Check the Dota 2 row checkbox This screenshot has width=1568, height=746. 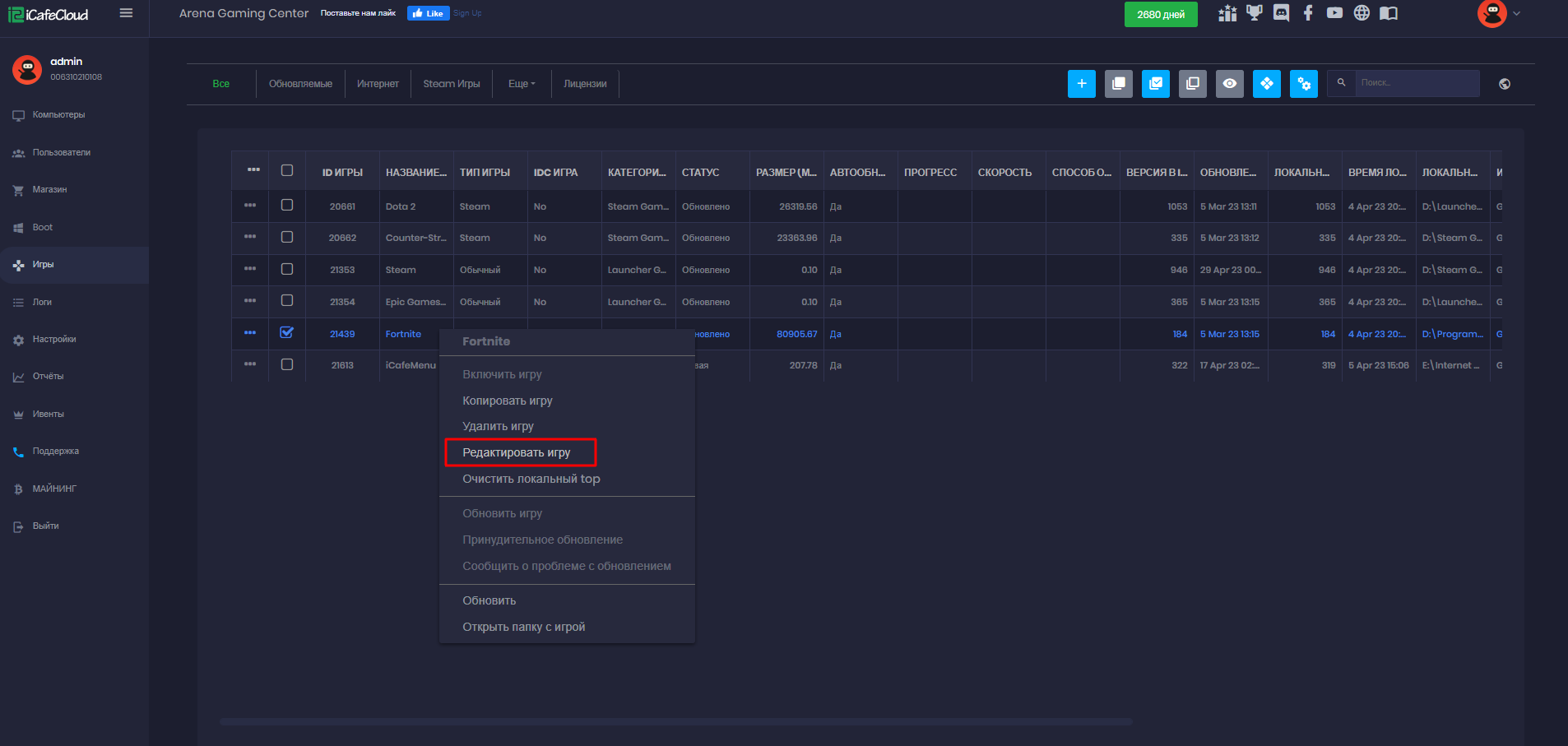287,205
